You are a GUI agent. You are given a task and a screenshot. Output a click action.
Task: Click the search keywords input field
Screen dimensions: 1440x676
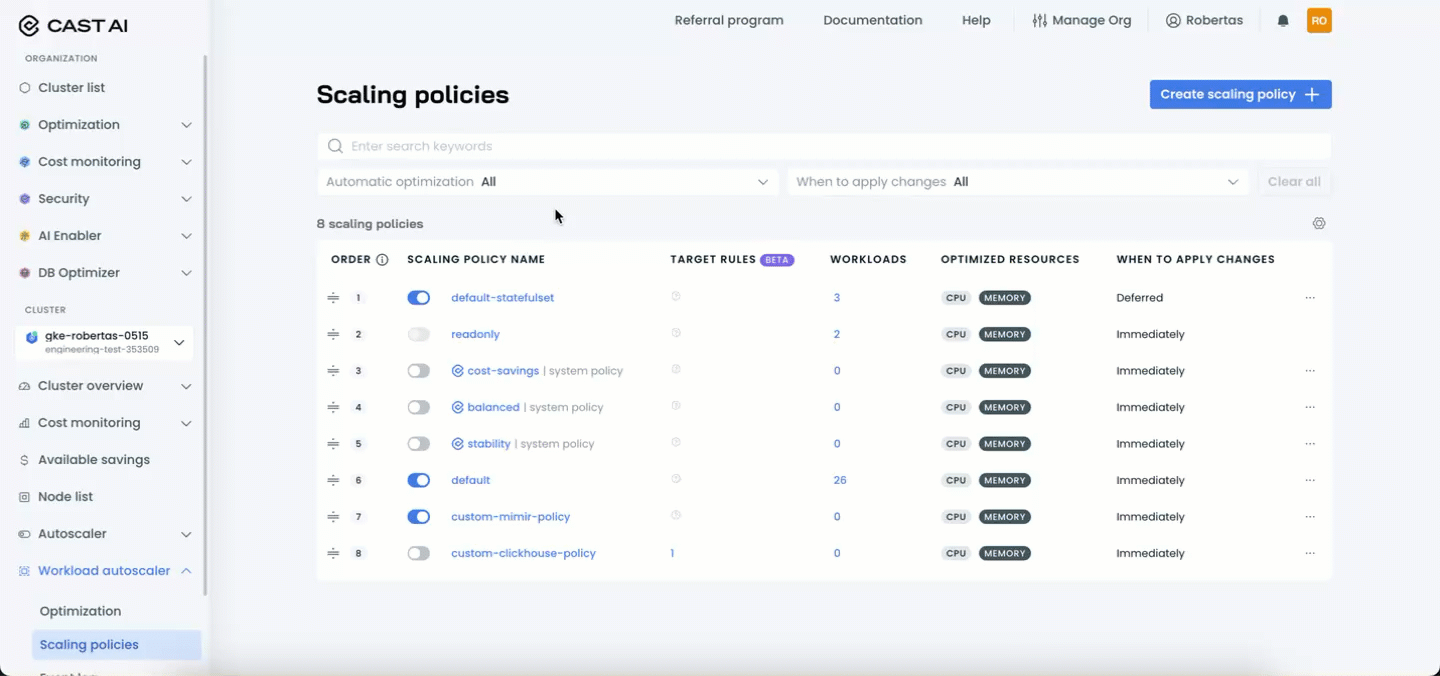click(824, 146)
